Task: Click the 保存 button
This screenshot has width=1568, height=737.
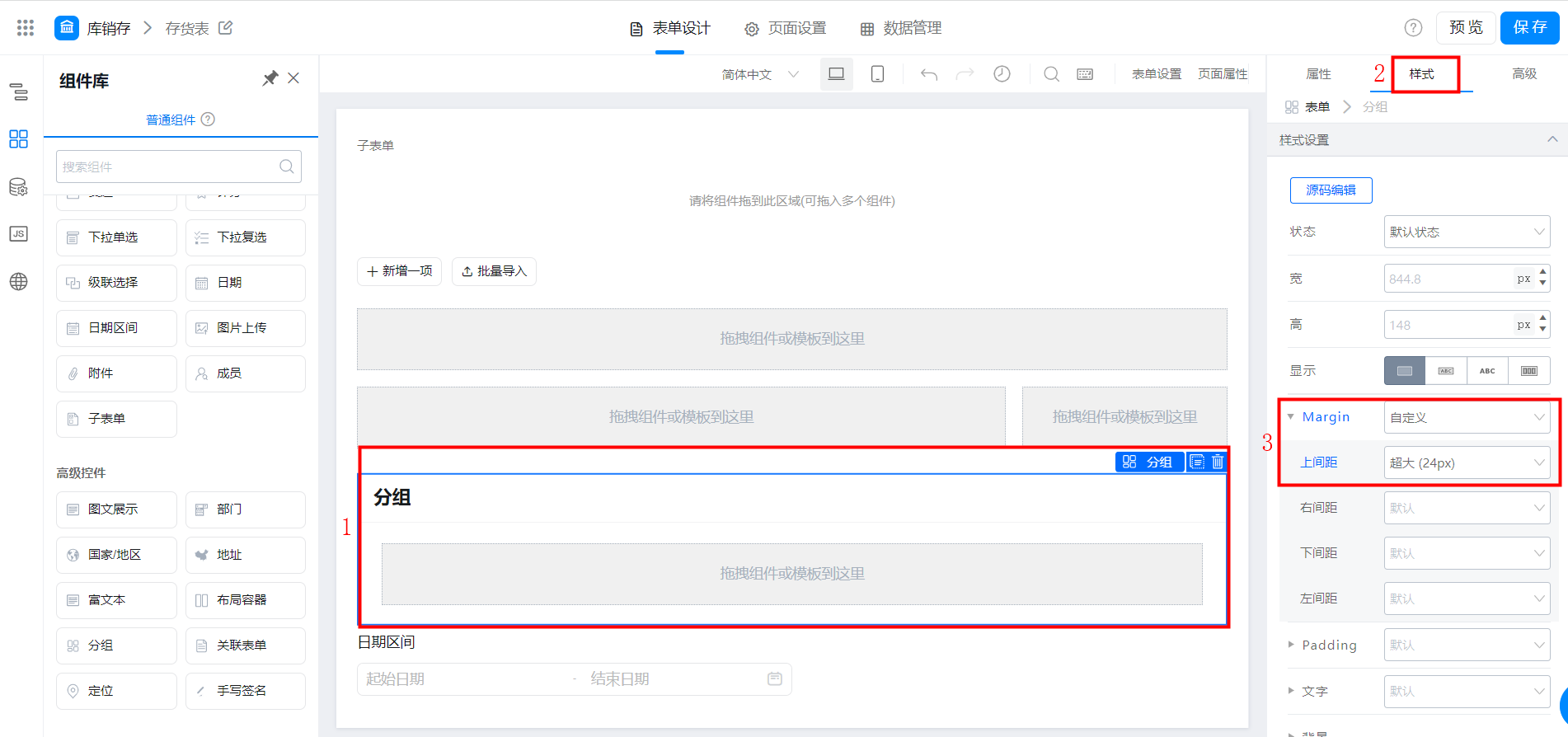Action: (x=1529, y=27)
